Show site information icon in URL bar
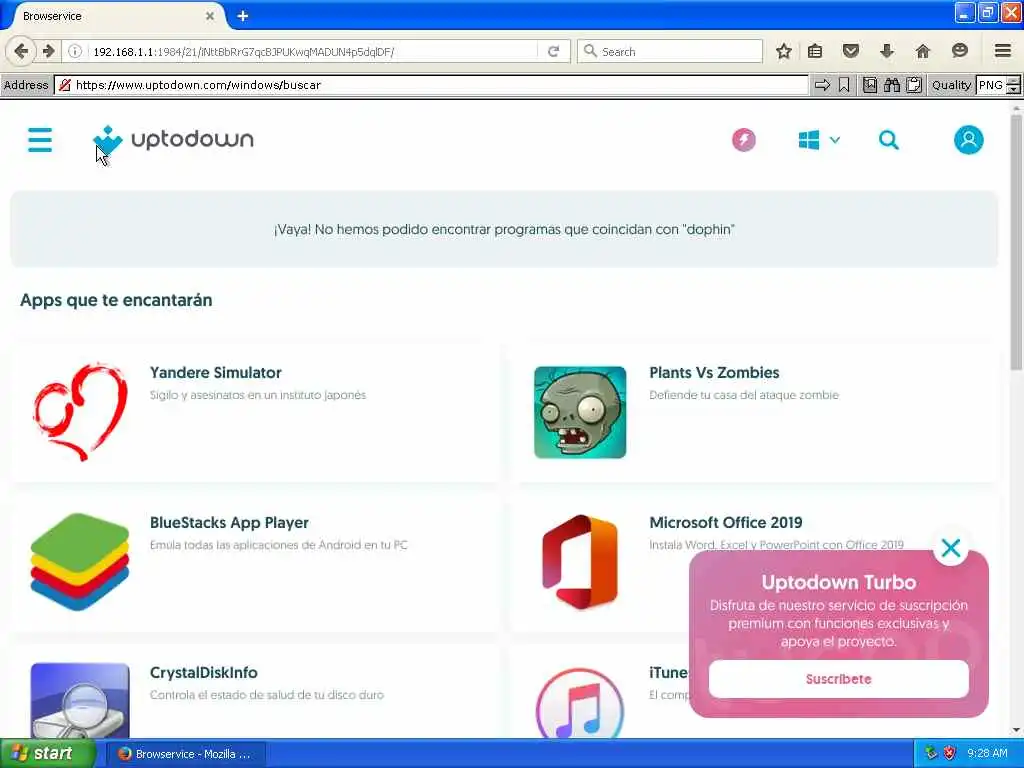Screen dimensions: 1024x768 coord(74,51)
